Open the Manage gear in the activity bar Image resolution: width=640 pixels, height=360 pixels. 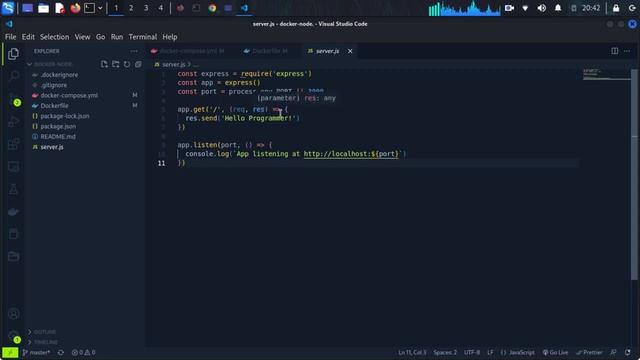(13, 336)
